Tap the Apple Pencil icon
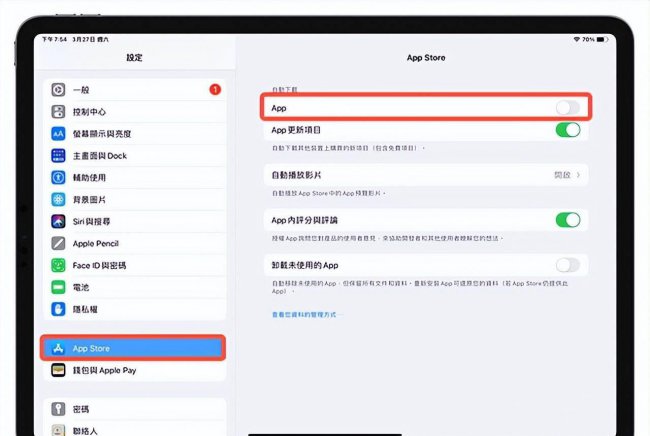 58,243
